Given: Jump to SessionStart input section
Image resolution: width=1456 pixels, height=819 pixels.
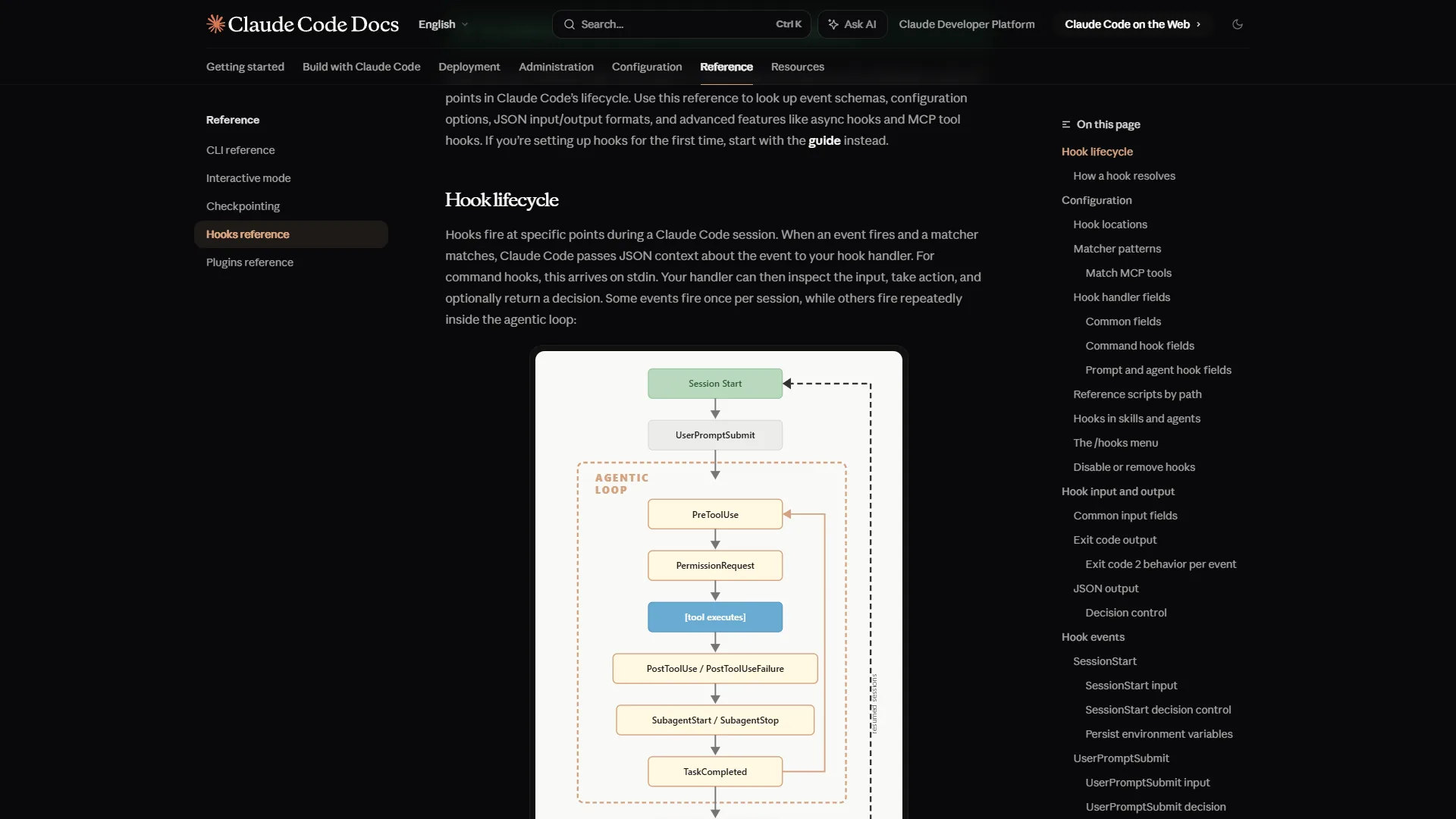Looking at the screenshot, I should click(x=1131, y=686).
